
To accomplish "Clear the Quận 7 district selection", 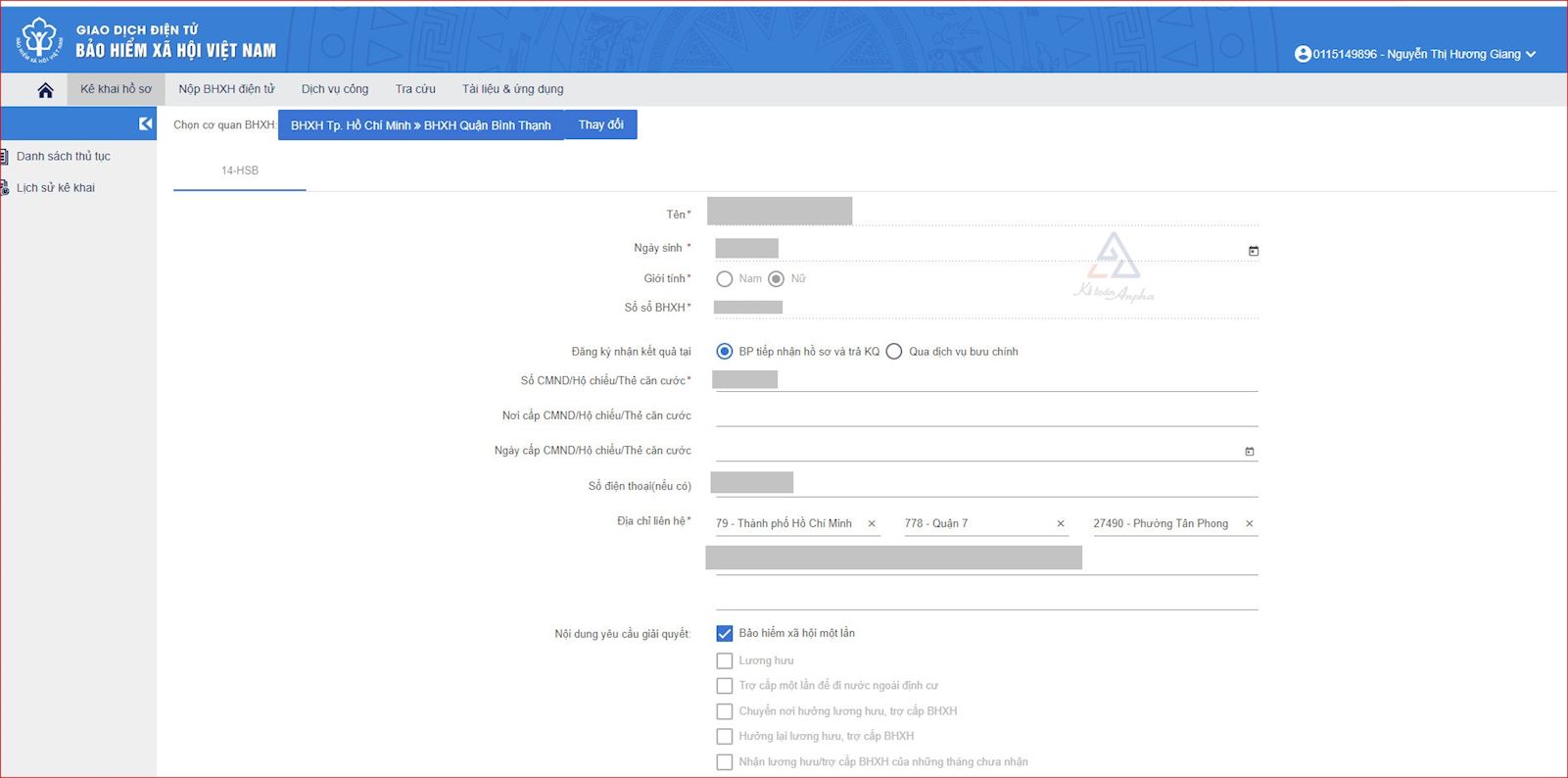I will pos(1061,524).
